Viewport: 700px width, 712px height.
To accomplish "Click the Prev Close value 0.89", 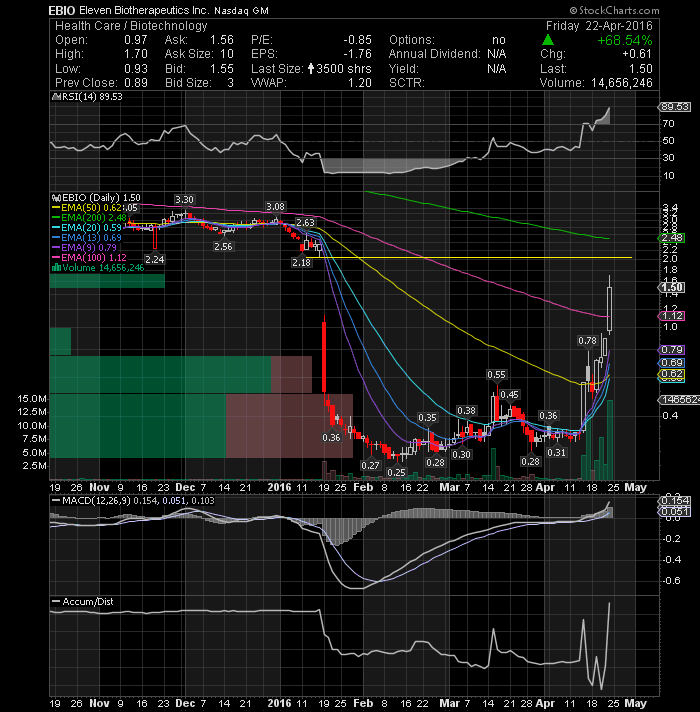I will tap(136, 83).
